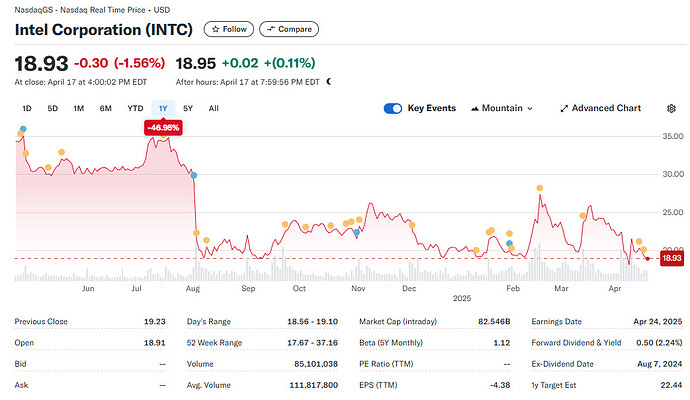Follow Intel Corporation stock

(x=229, y=29)
